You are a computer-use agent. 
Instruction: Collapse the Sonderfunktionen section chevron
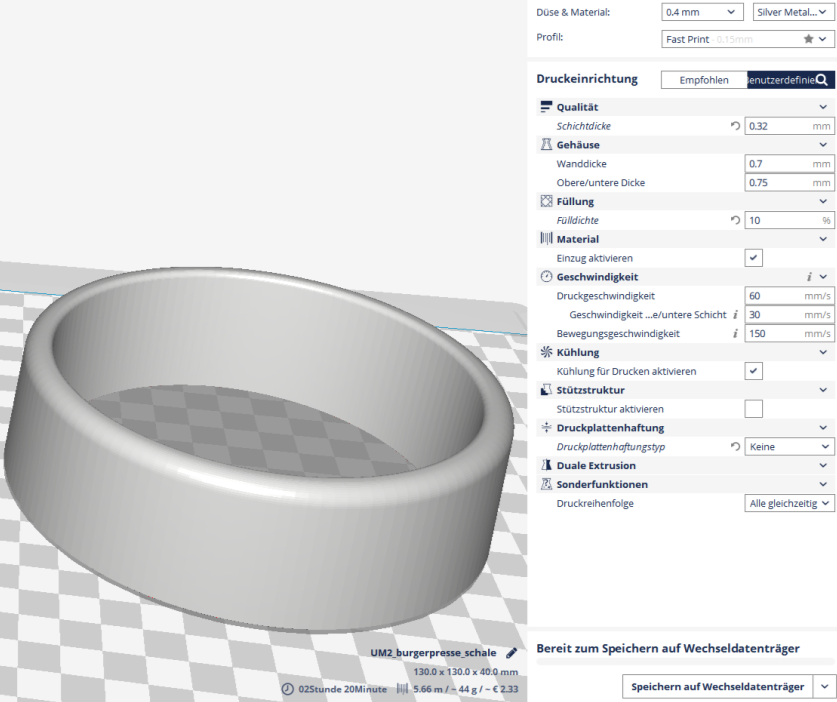pos(823,484)
